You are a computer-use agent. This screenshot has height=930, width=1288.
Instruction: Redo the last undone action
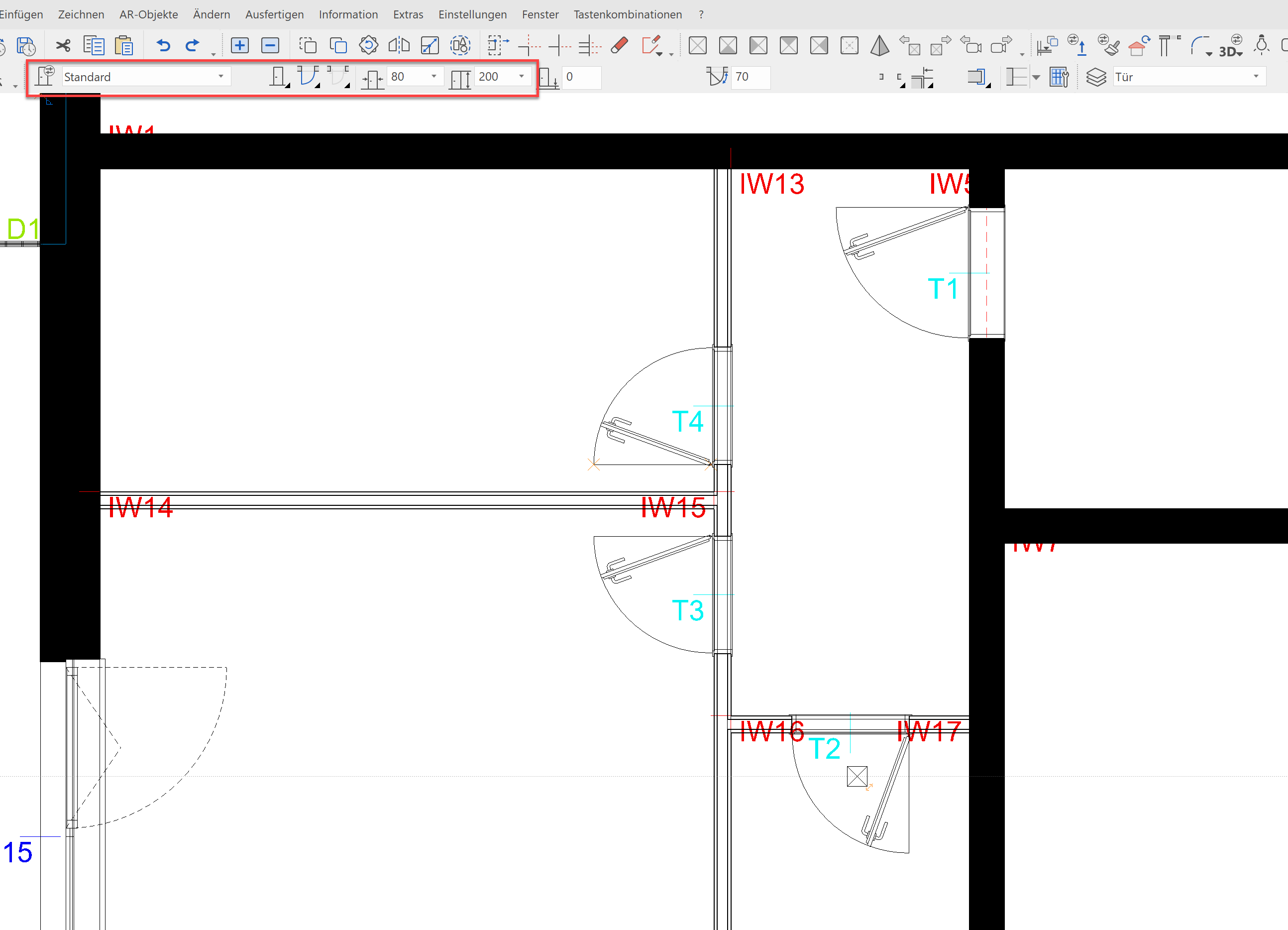point(193,45)
